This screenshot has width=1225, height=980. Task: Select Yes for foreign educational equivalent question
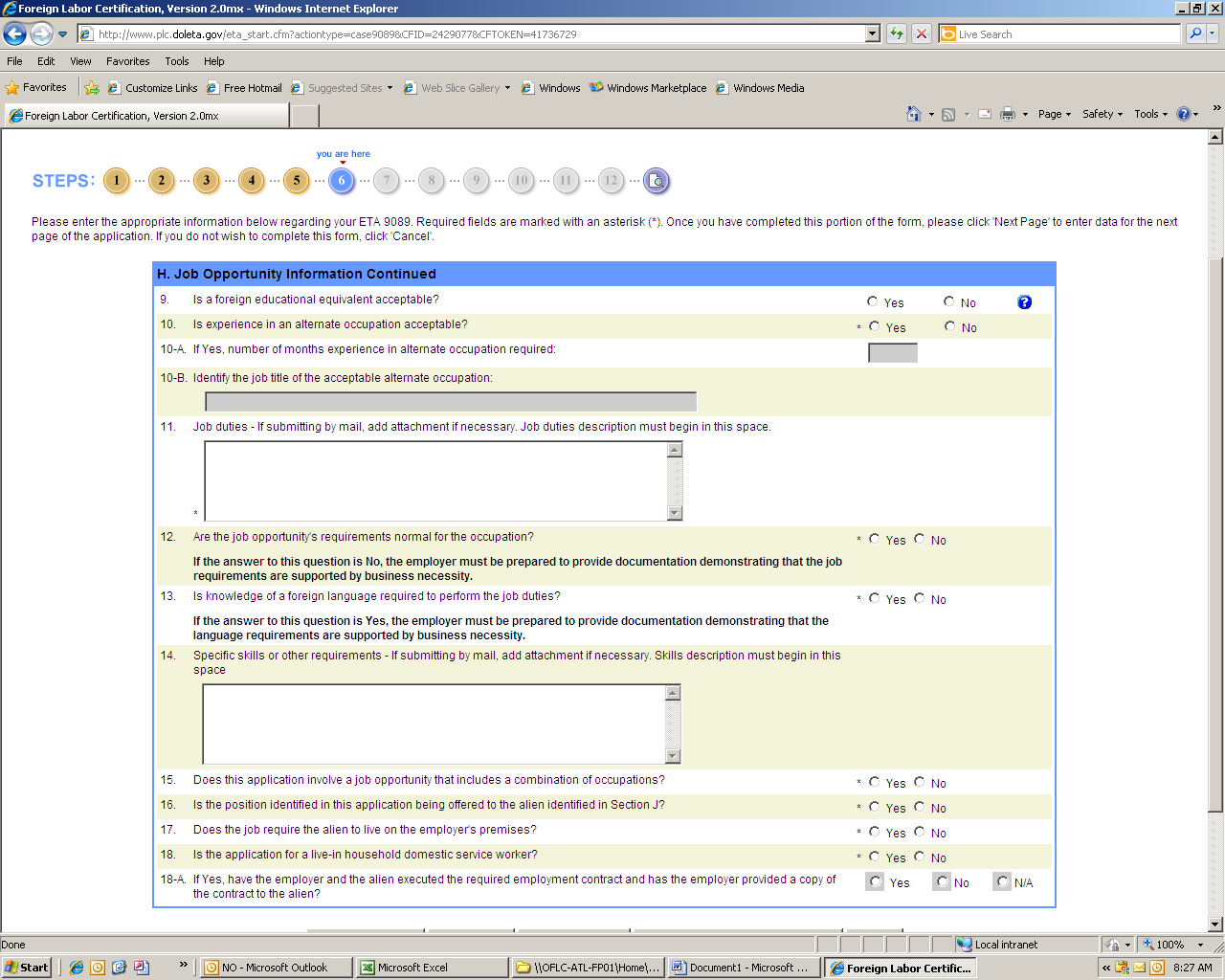click(x=873, y=301)
